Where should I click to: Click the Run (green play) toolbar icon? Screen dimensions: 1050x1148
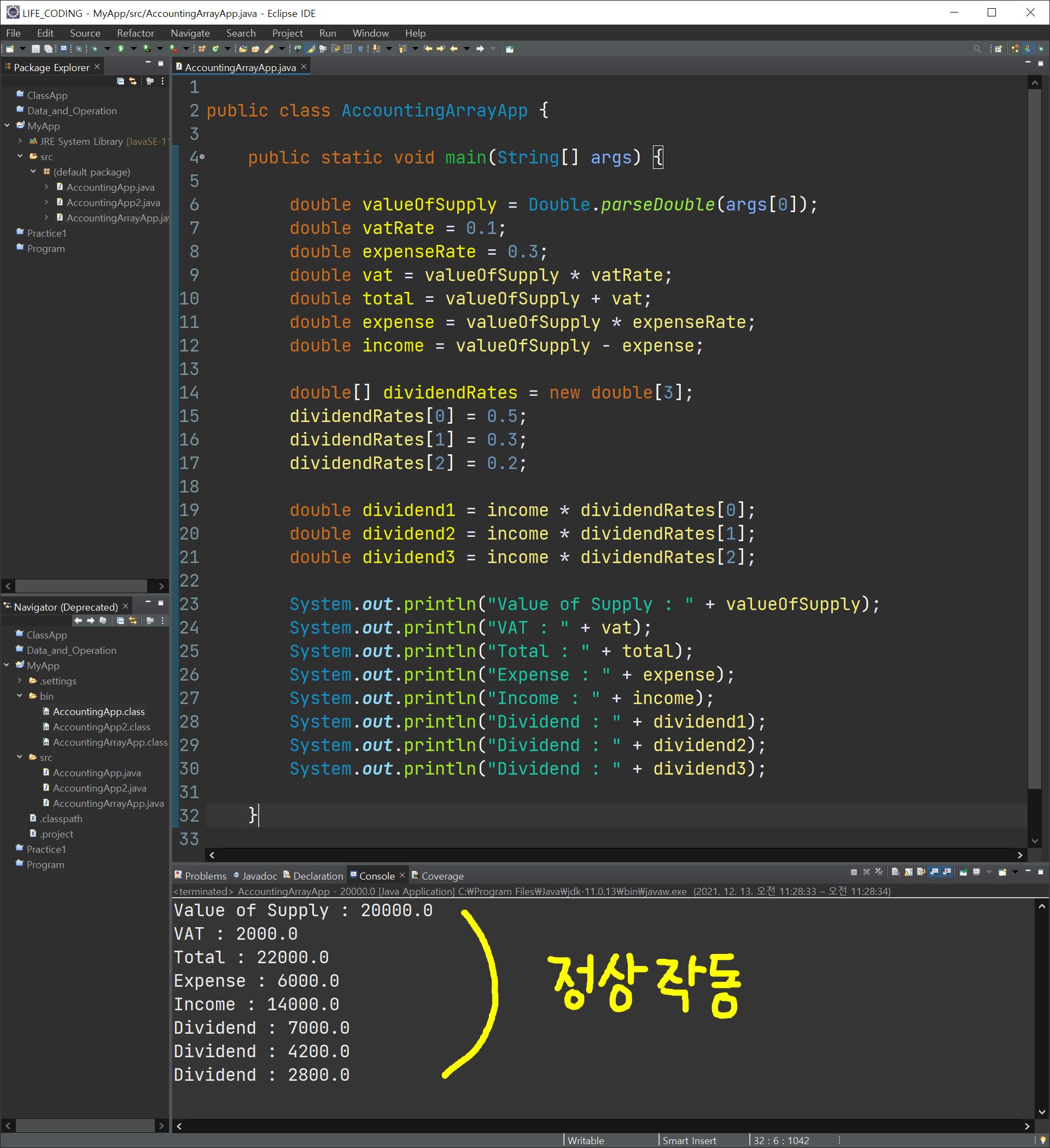[121, 49]
